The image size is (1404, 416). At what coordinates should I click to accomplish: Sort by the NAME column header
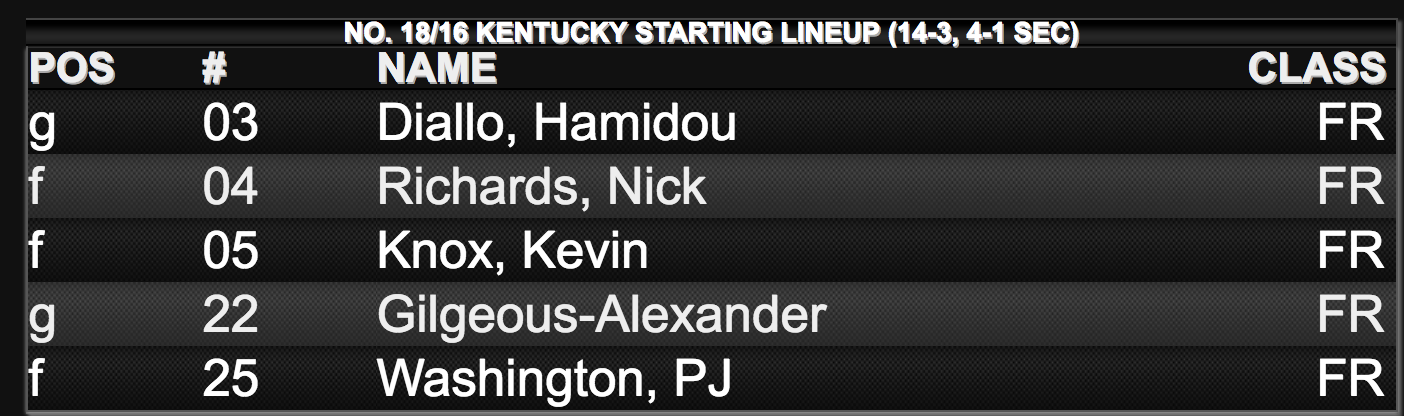click(437, 69)
